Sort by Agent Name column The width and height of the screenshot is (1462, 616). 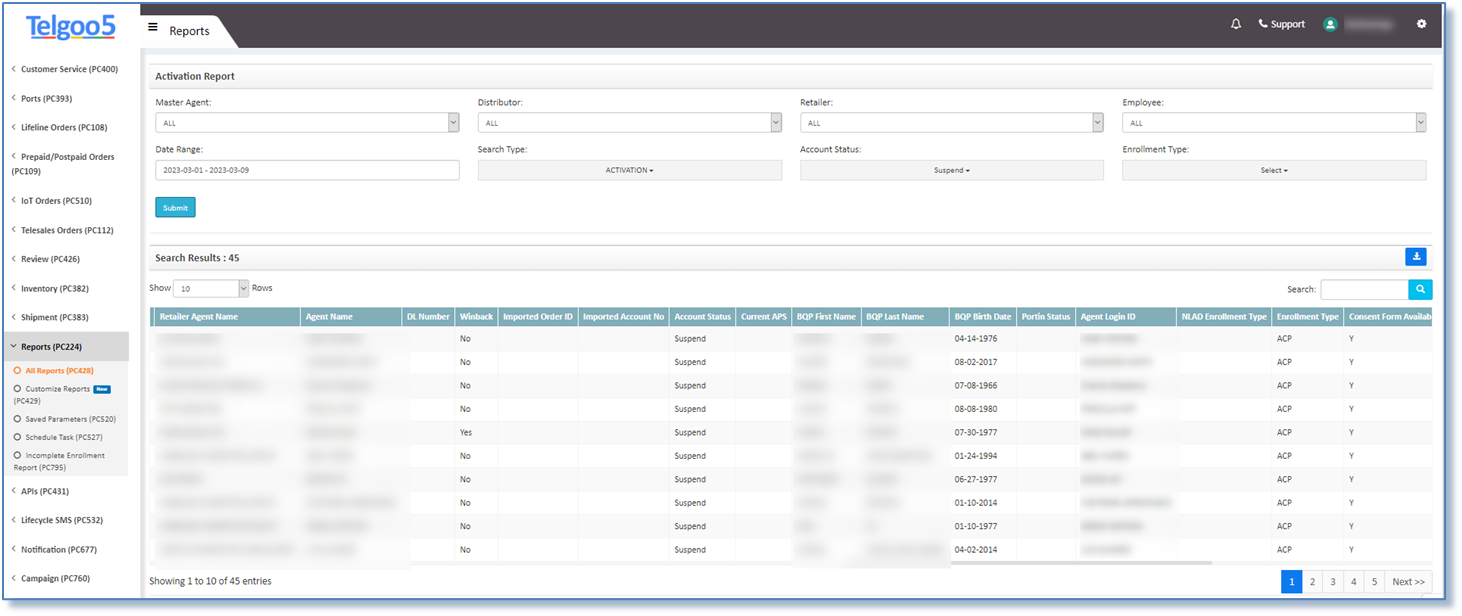351,317
